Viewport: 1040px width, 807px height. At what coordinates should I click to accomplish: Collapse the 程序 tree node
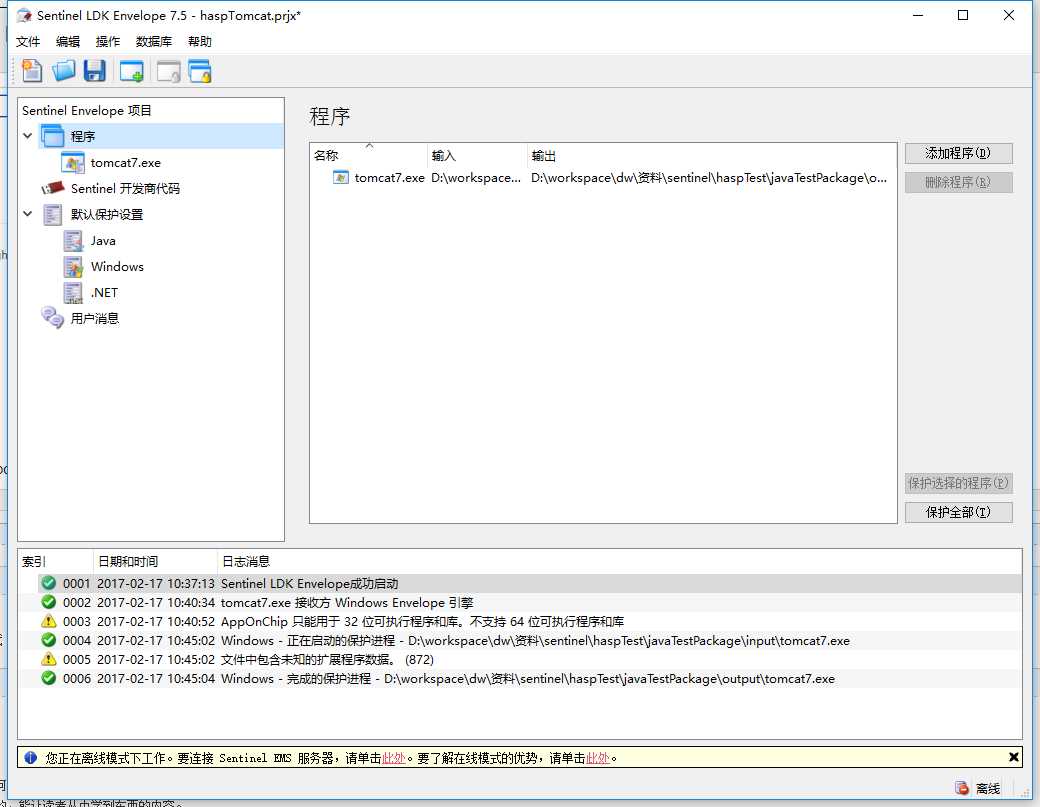(x=28, y=136)
